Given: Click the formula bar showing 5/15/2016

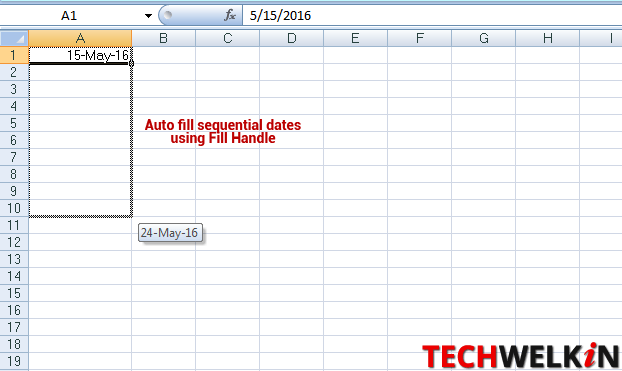Looking at the screenshot, I should pos(432,15).
